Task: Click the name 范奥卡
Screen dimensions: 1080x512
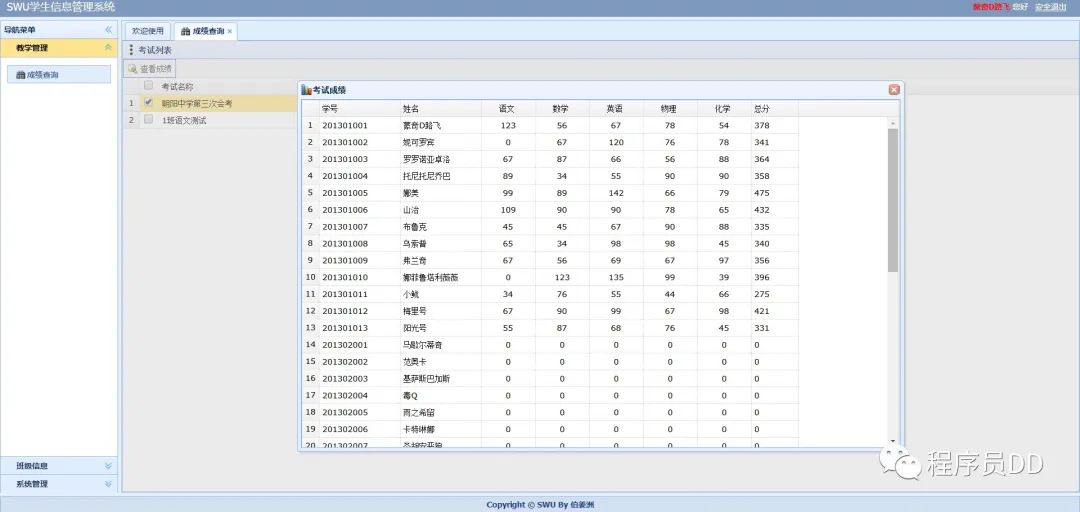Action: point(415,362)
